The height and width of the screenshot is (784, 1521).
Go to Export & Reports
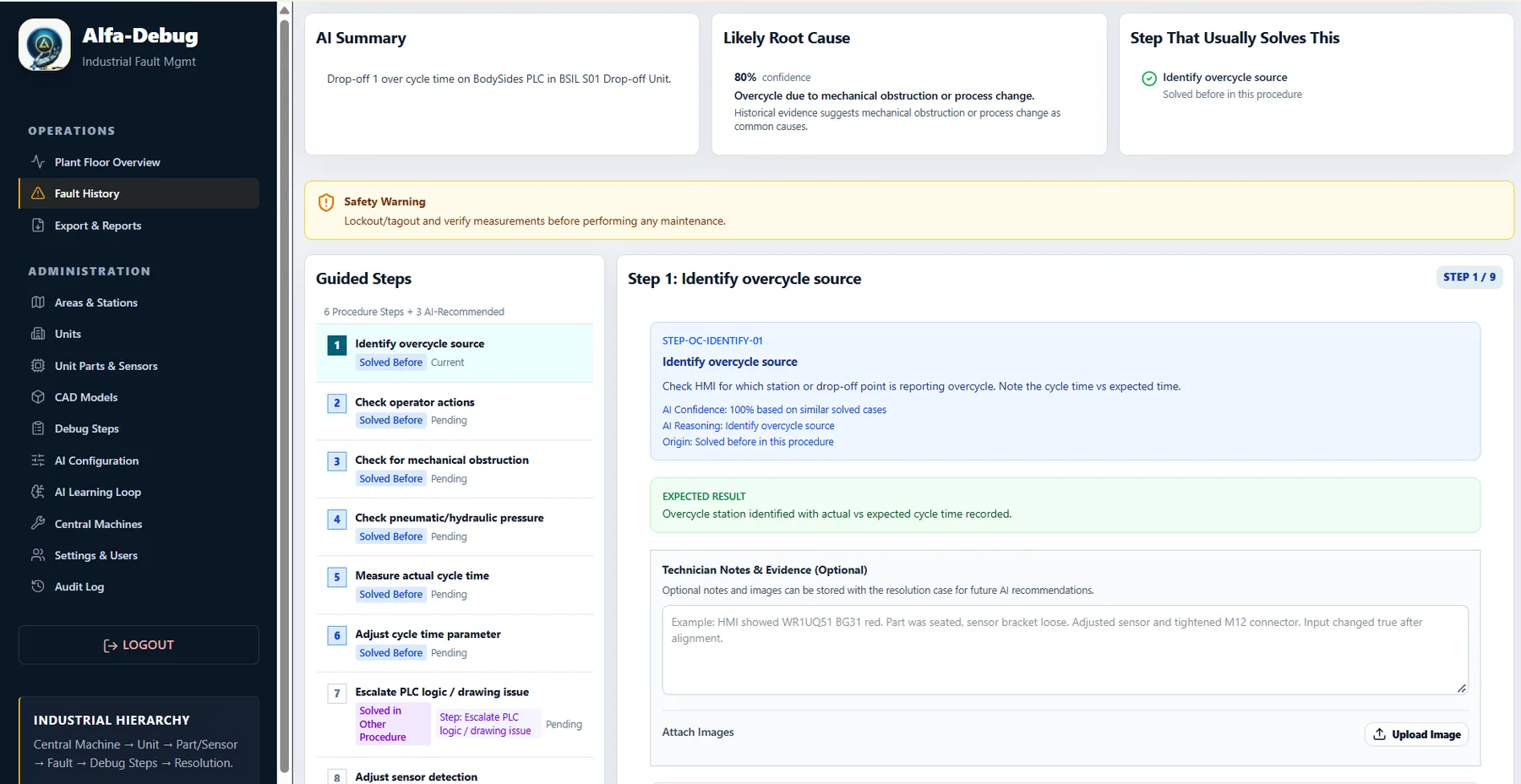coord(139,226)
